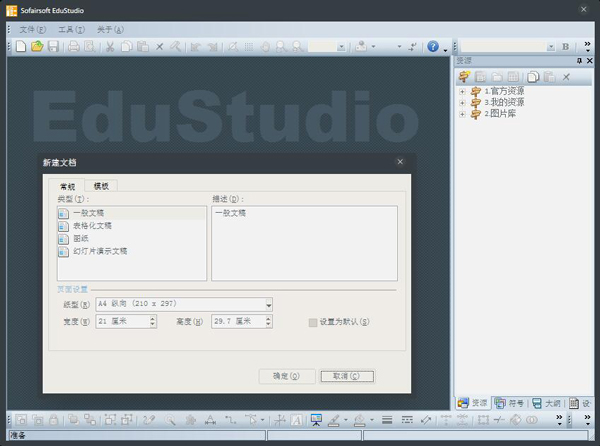Click the Bold B icon
The width and height of the screenshot is (600, 446).
click(566, 47)
